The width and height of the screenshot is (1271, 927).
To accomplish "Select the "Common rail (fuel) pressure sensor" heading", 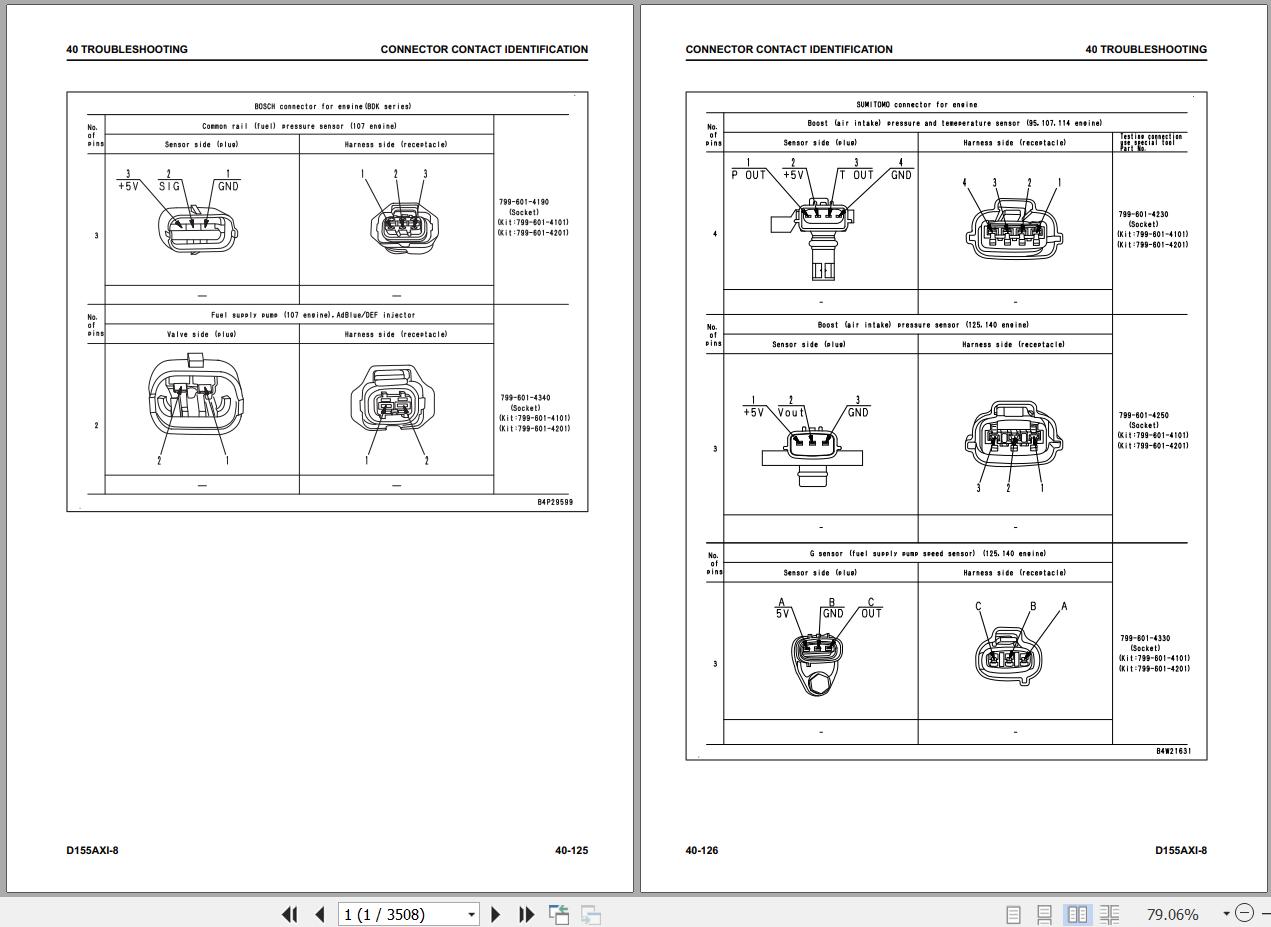I will (299, 126).
